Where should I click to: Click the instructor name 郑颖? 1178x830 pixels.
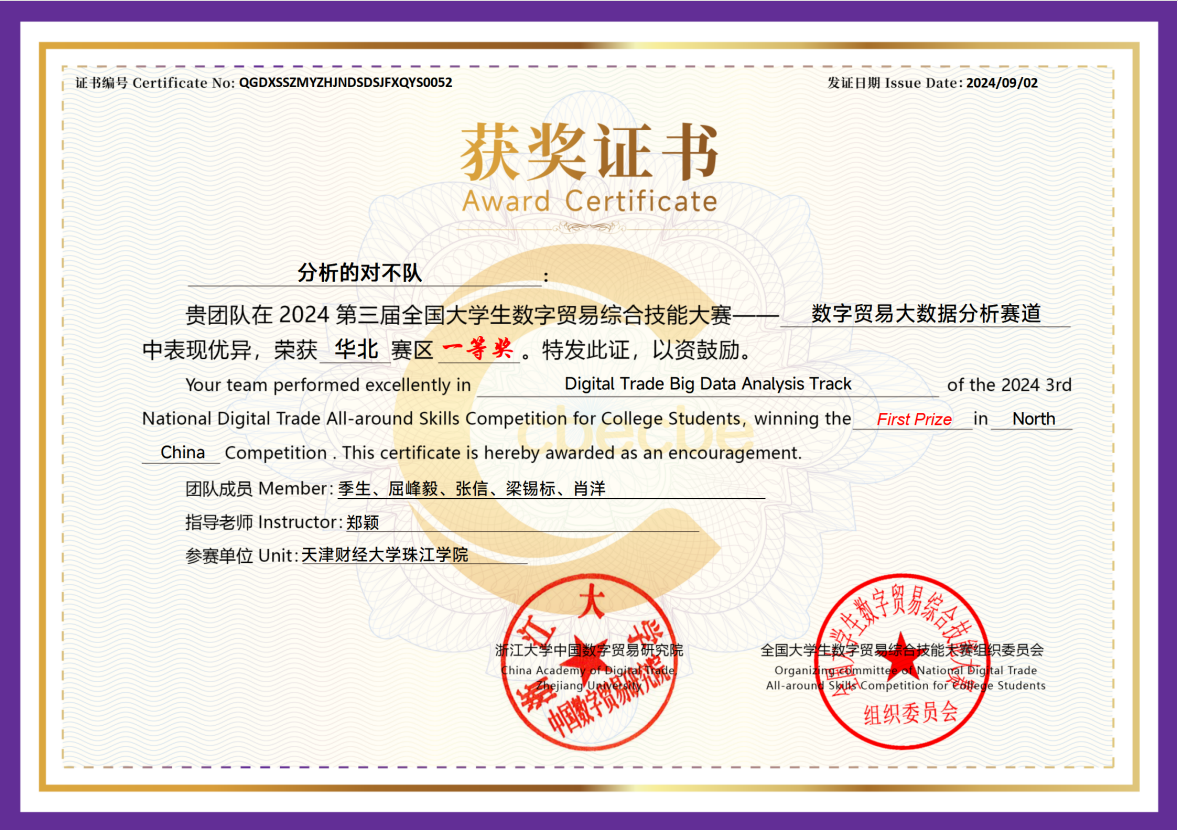tap(362, 522)
